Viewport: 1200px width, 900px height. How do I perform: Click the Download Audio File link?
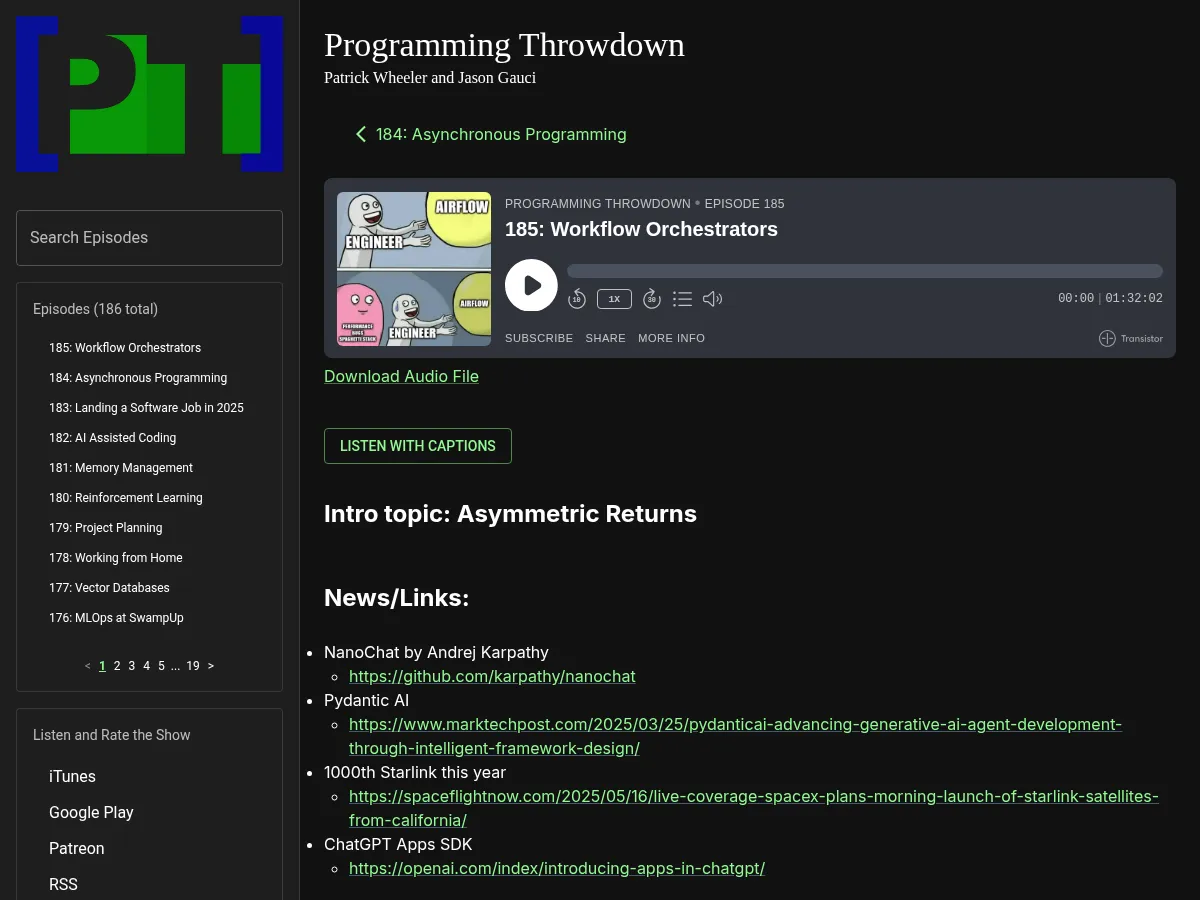pyautogui.click(x=401, y=376)
